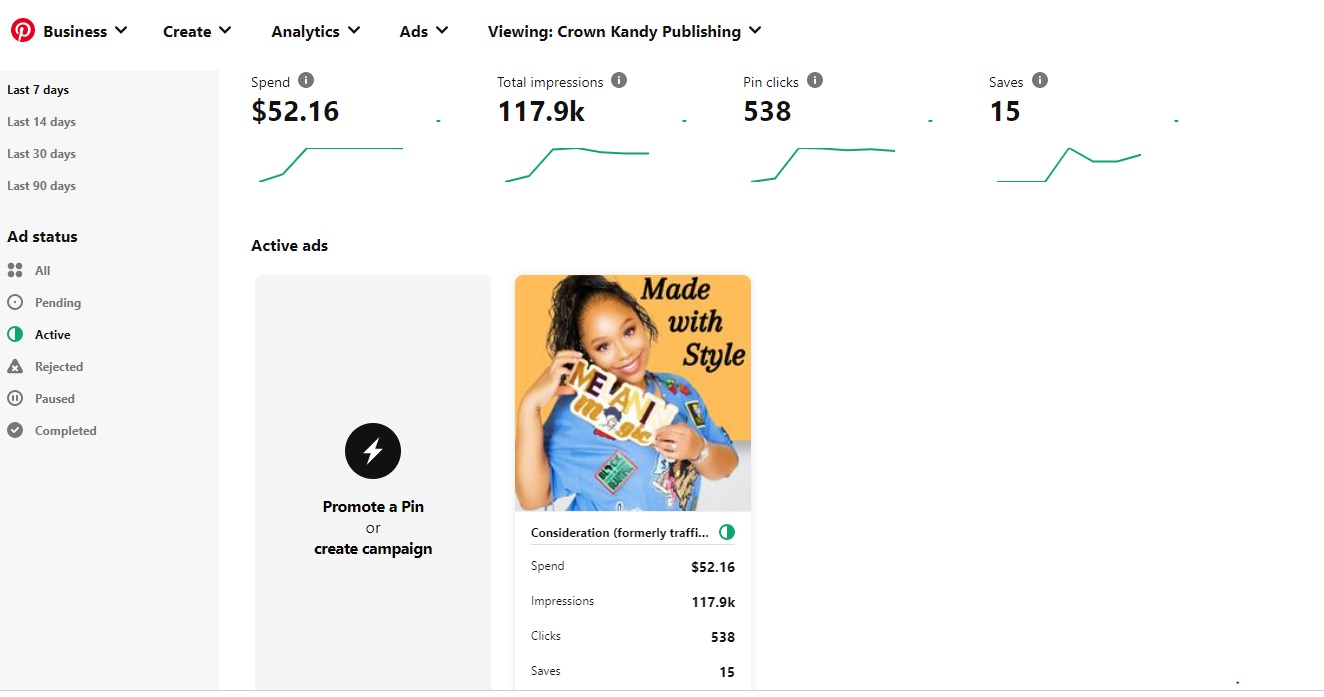Viewport: 1324px width, 697px height.
Task: Choose the Last 30 days range
Action: point(41,154)
